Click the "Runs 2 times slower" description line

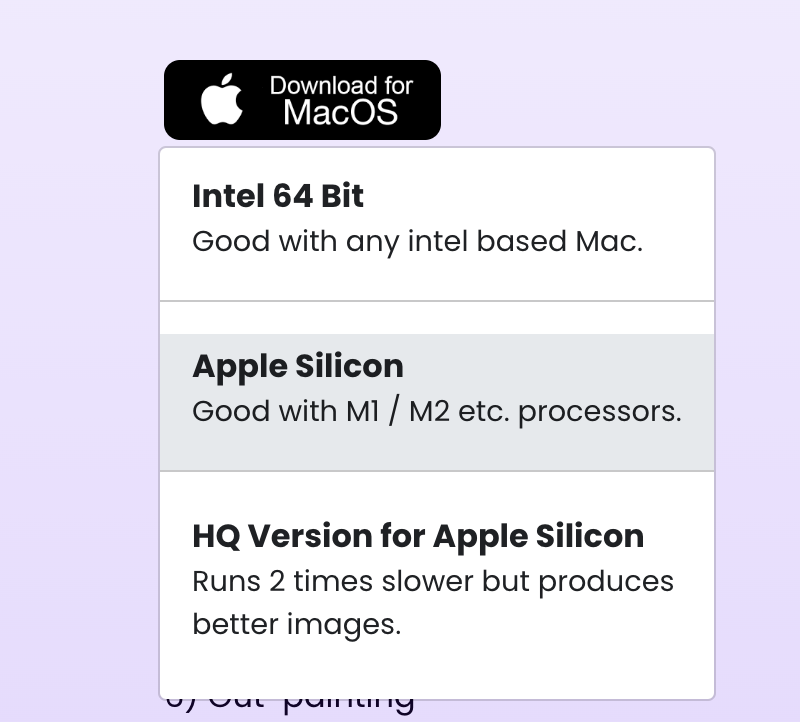click(x=433, y=581)
